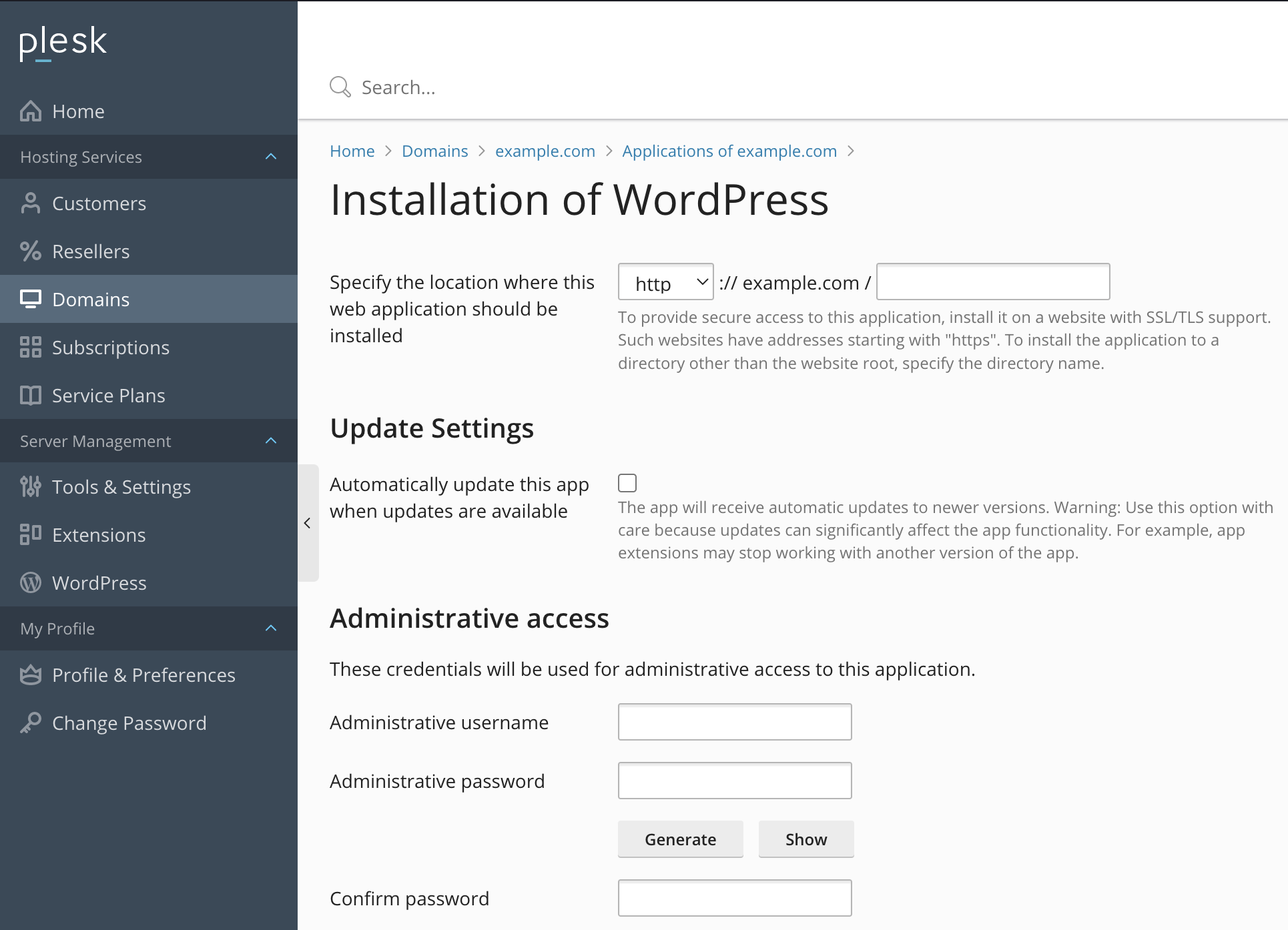Click the Tools & Settings sliders icon

tap(31, 487)
